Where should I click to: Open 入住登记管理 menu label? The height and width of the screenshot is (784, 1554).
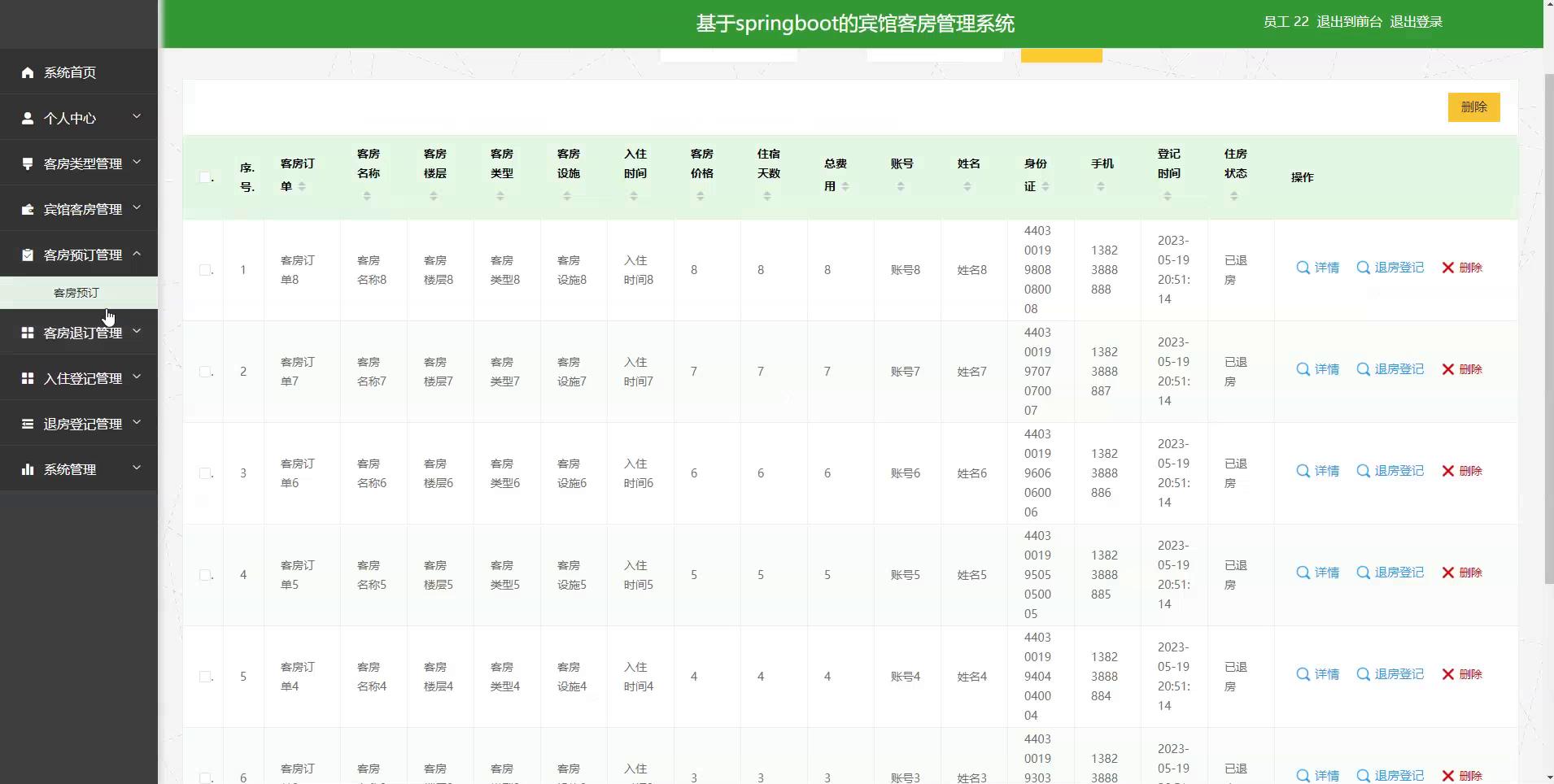[x=83, y=378]
